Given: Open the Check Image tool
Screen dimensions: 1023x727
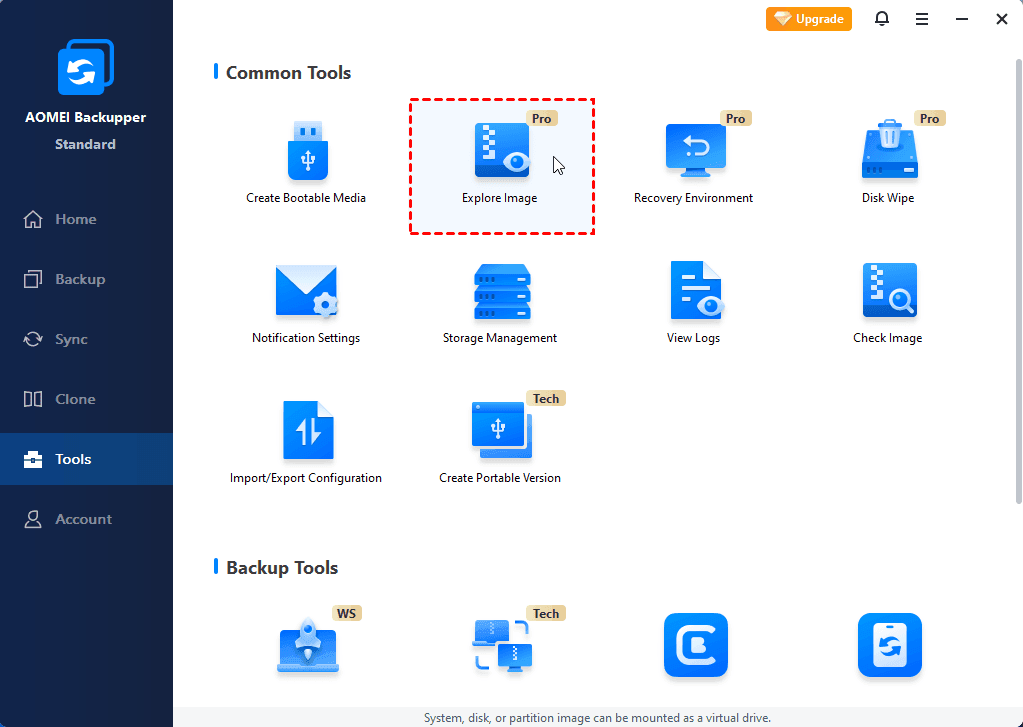Looking at the screenshot, I should 888,292.
